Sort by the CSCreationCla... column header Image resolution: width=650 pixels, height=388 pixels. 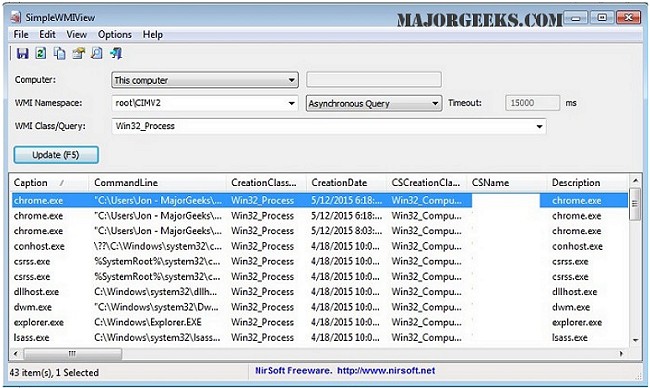pos(427,183)
